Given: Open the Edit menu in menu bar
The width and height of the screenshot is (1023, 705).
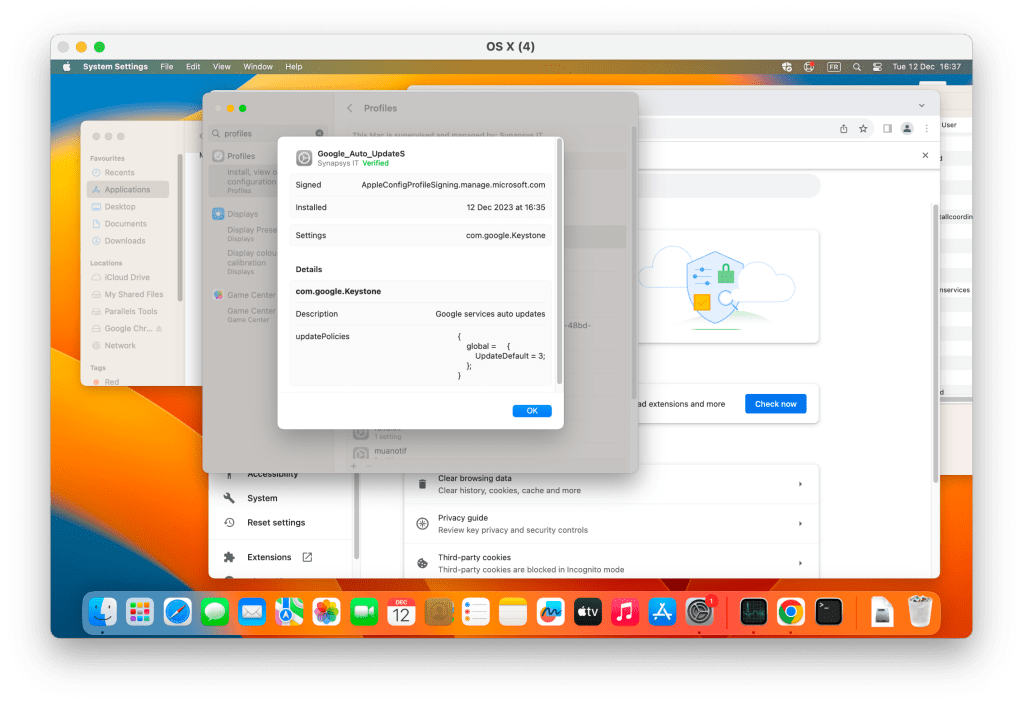Looking at the screenshot, I should pos(193,67).
